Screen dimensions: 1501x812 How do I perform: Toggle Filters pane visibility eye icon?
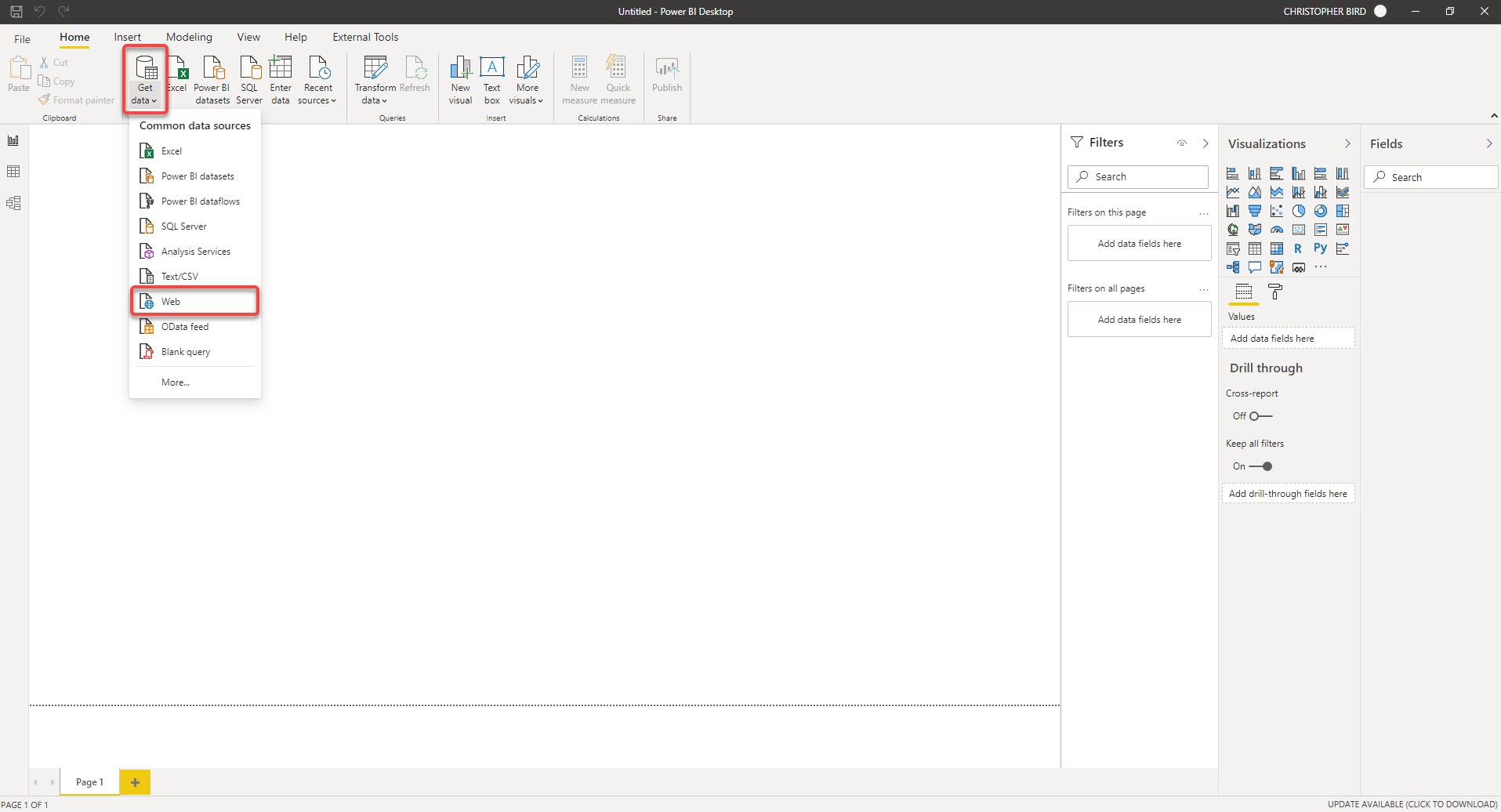click(x=1182, y=143)
